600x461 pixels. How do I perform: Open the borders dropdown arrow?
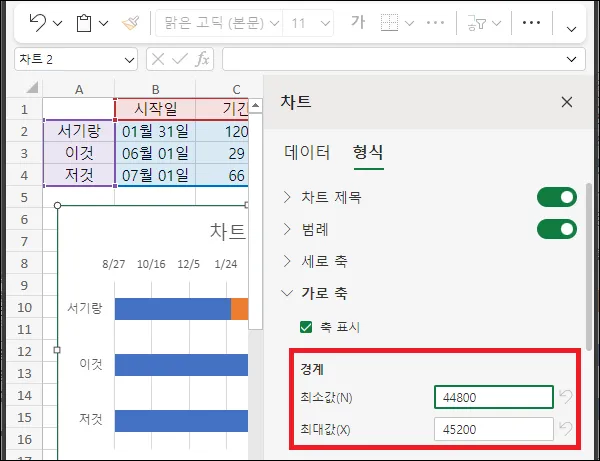(x=409, y=23)
